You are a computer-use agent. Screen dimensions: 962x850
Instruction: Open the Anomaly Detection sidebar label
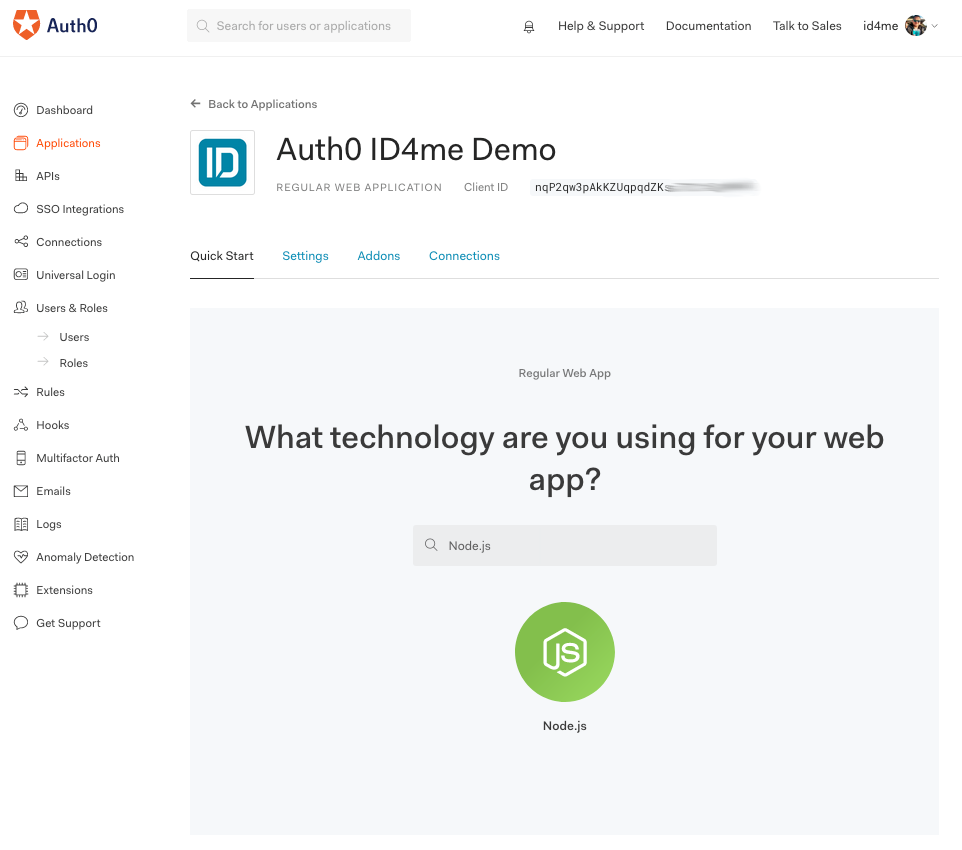[85, 557]
